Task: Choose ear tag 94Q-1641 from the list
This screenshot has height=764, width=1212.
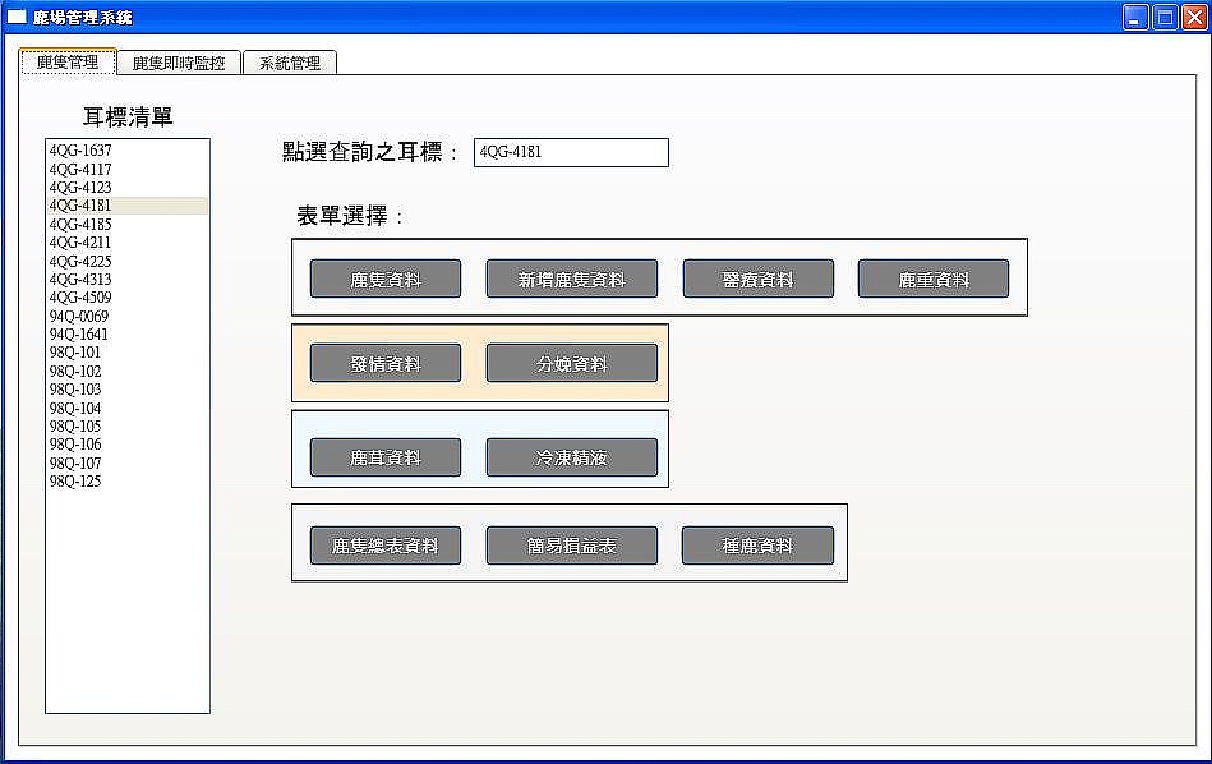Action: pos(78,334)
